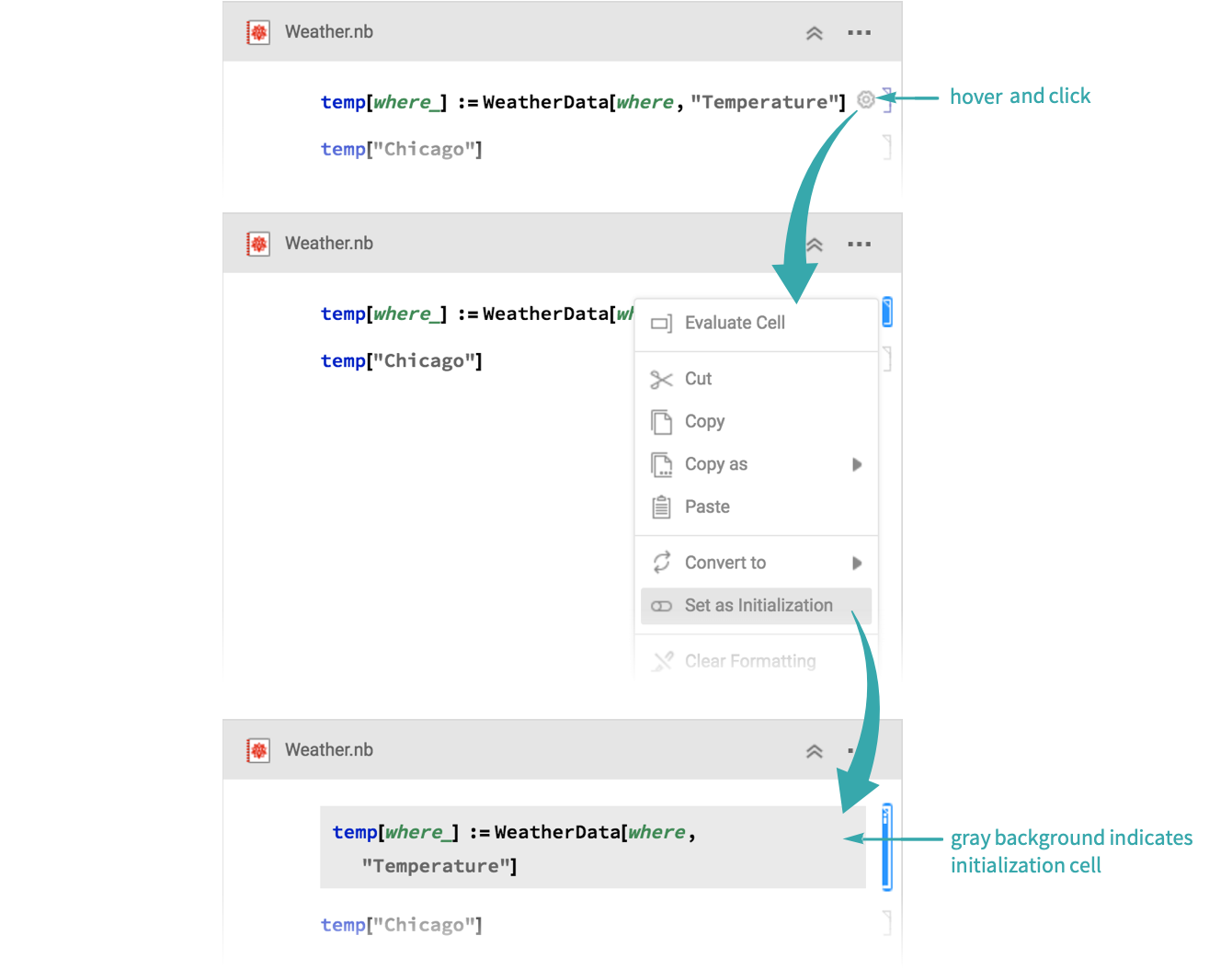Click the gear icon beside the temp definition cell
The width and height of the screenshot is (1232, 969).
click(865, 99)
